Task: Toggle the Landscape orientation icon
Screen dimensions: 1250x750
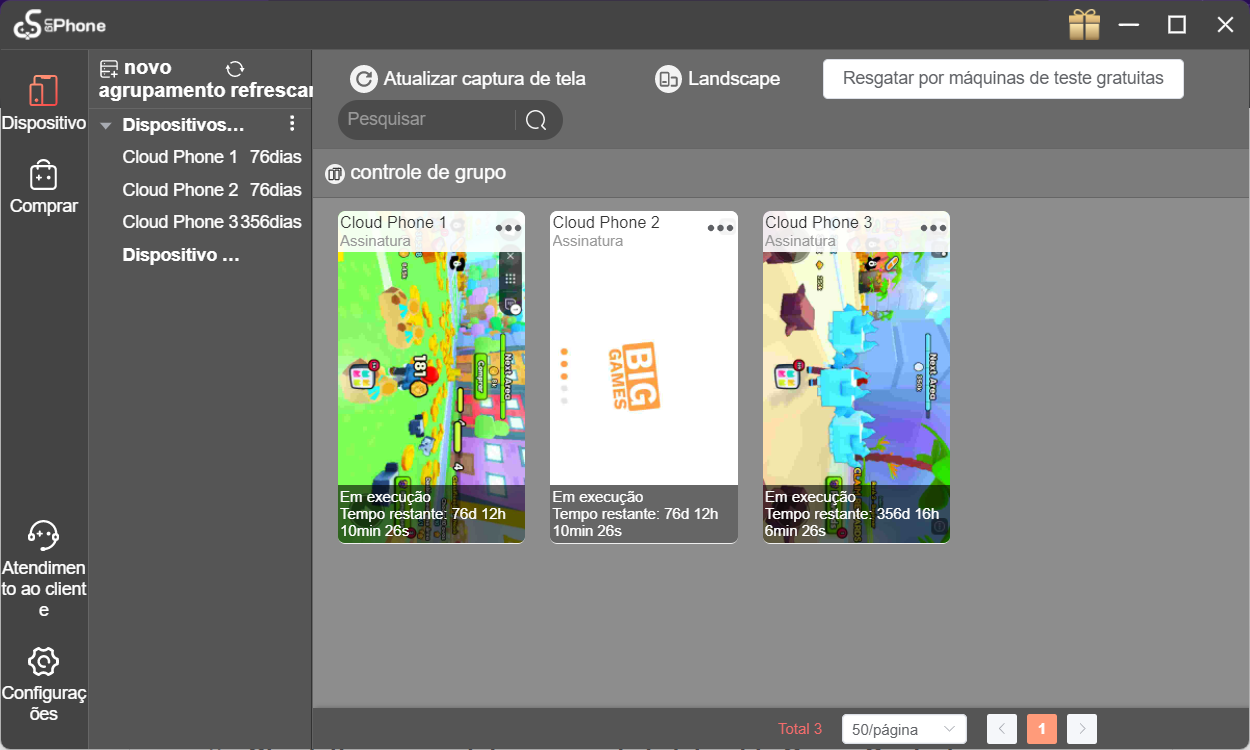Action: pos(668,79)
